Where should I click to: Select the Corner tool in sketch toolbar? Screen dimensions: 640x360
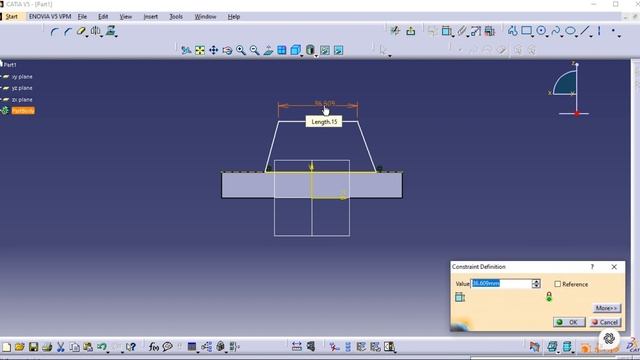[x=55, y=31]
